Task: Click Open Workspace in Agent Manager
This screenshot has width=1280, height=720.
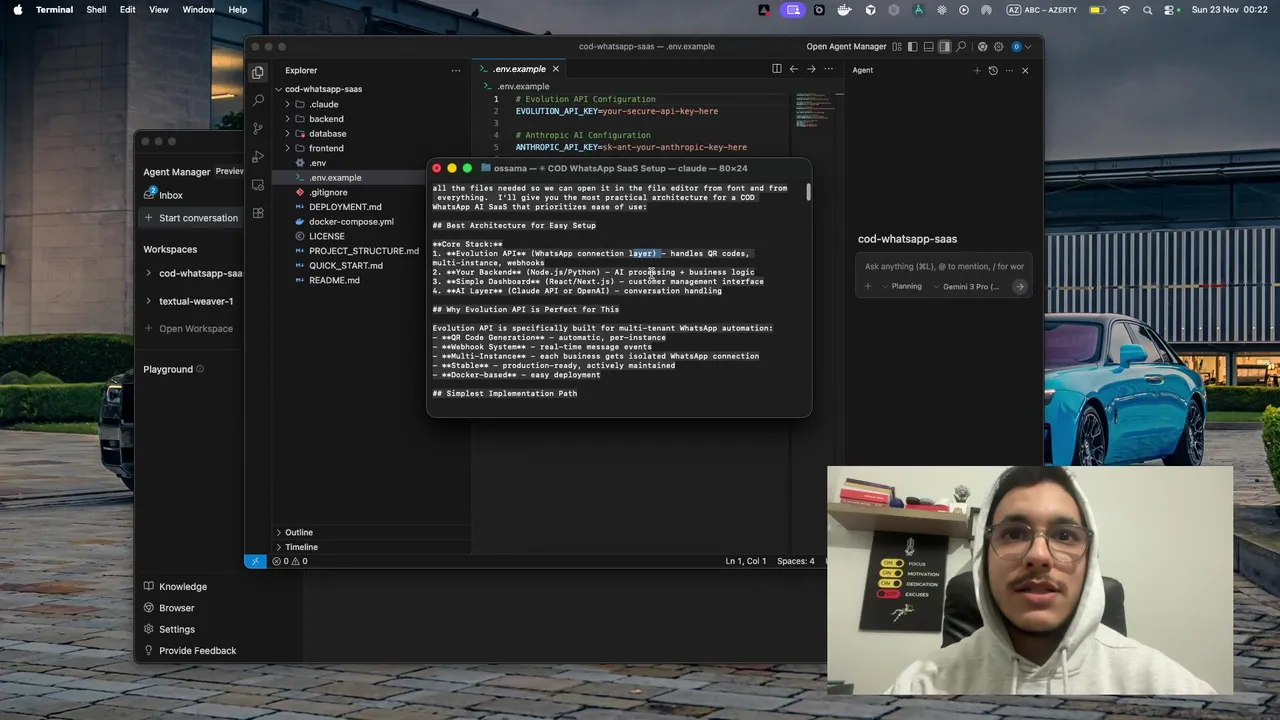Action: [189, 329]
